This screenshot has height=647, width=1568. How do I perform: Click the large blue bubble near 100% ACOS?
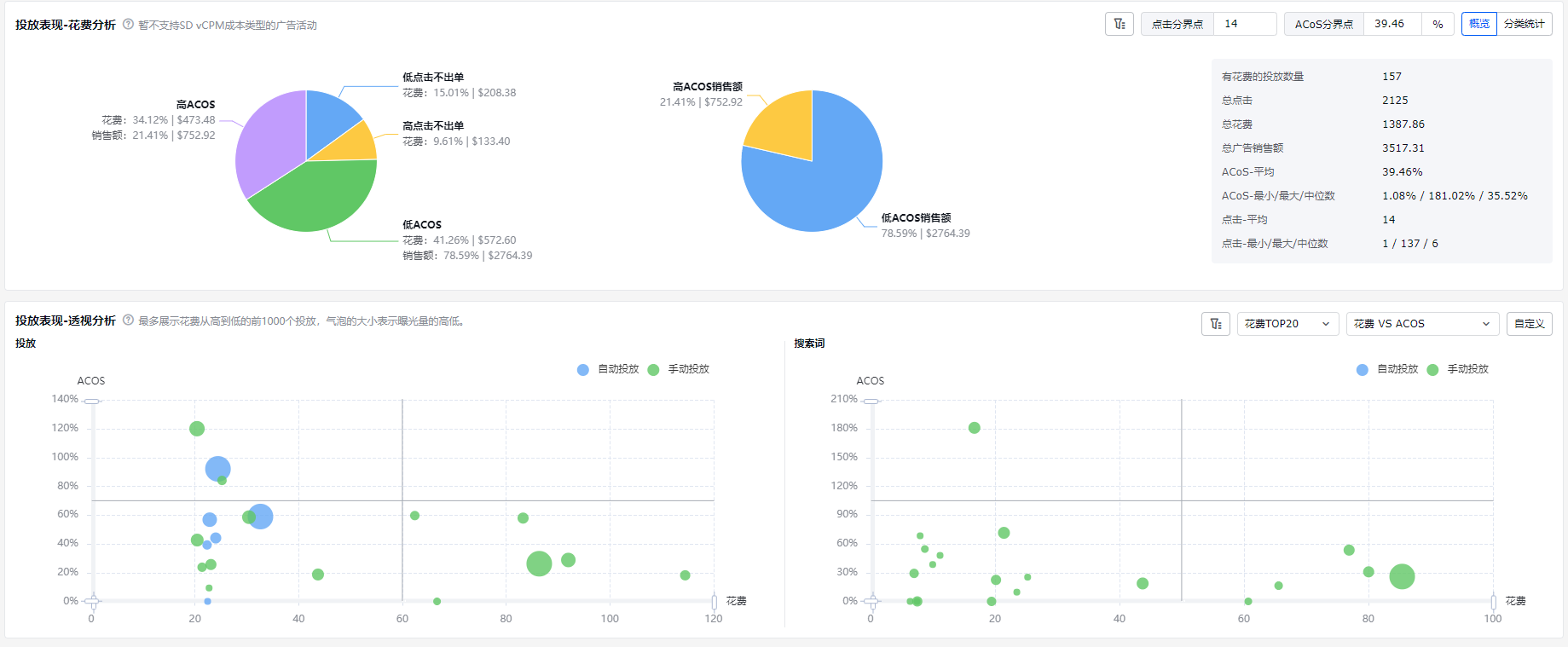pos(217,468)
